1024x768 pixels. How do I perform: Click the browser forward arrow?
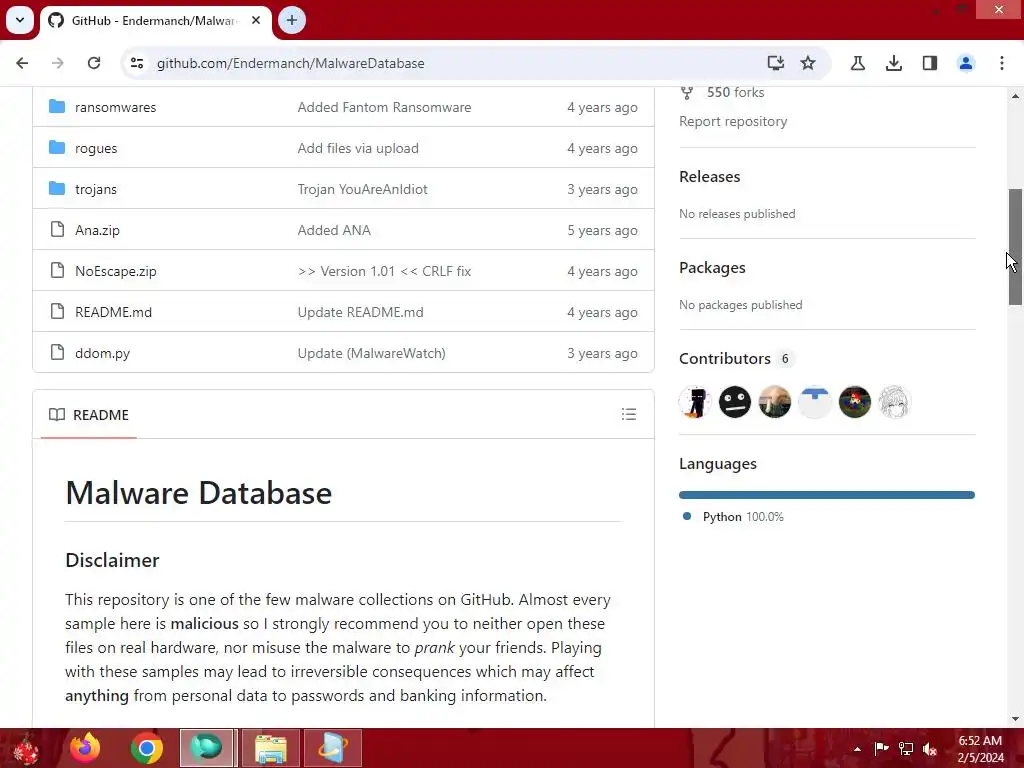pos(57,63)
